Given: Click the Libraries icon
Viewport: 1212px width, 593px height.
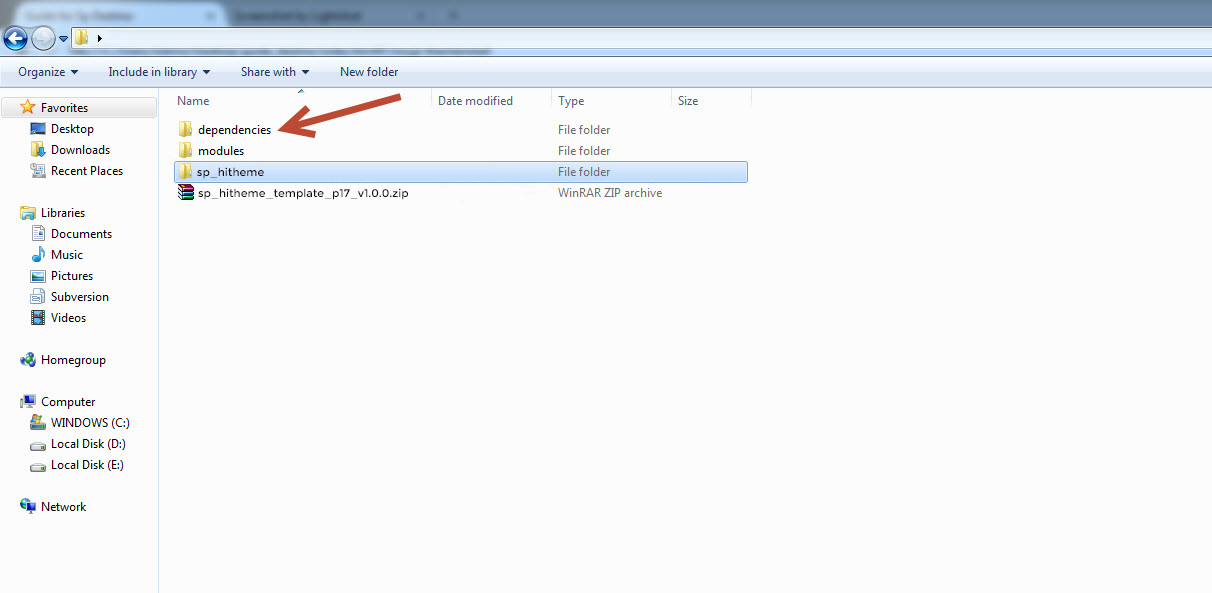Looking at the screenshot, I should coord(28,213).
